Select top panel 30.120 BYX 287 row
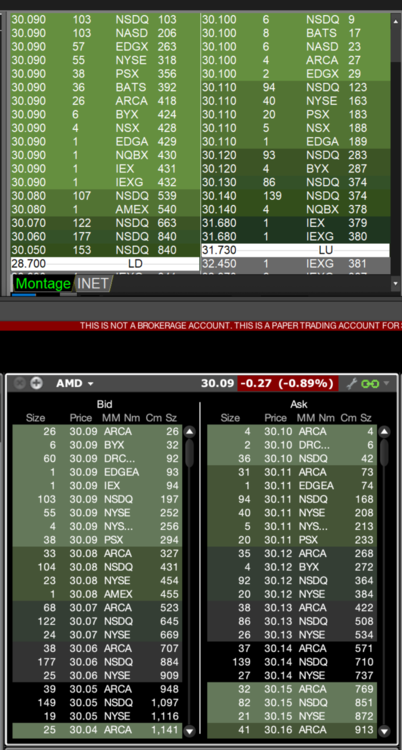 tap(295, 169)
